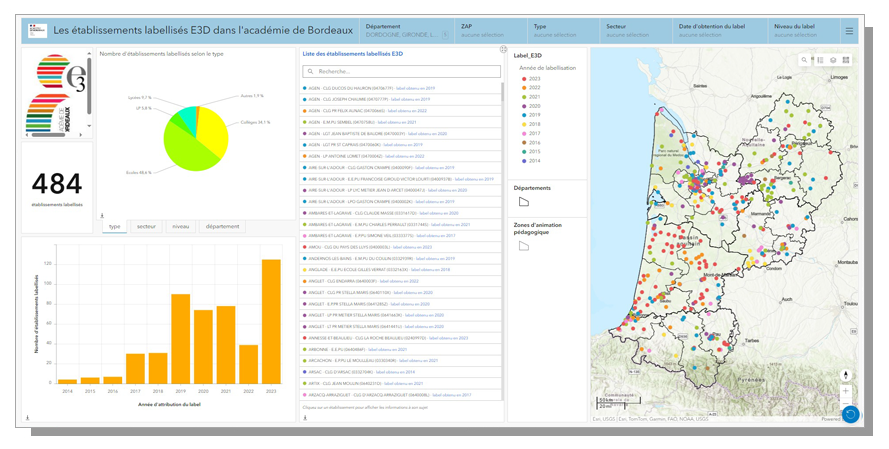Select the Départements polygon selector
Viewport: 889px width, 449px height.
click(523, 201)
